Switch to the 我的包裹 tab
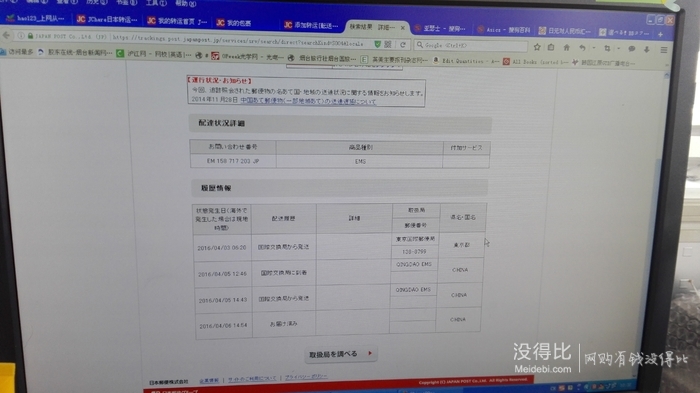700x393 pixels. (x=234, y=23)
